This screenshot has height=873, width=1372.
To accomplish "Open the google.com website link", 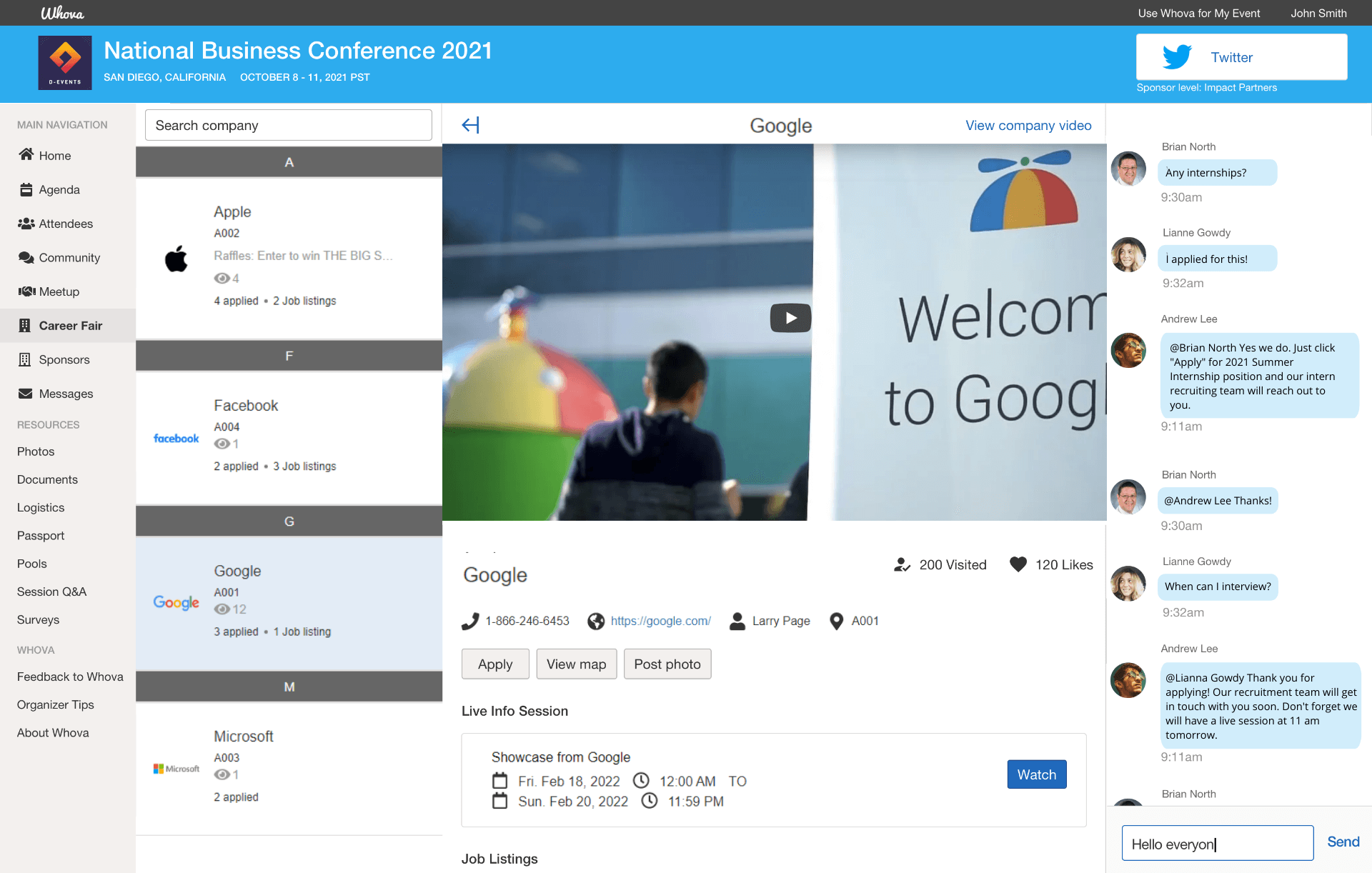I will click(660, 621).
